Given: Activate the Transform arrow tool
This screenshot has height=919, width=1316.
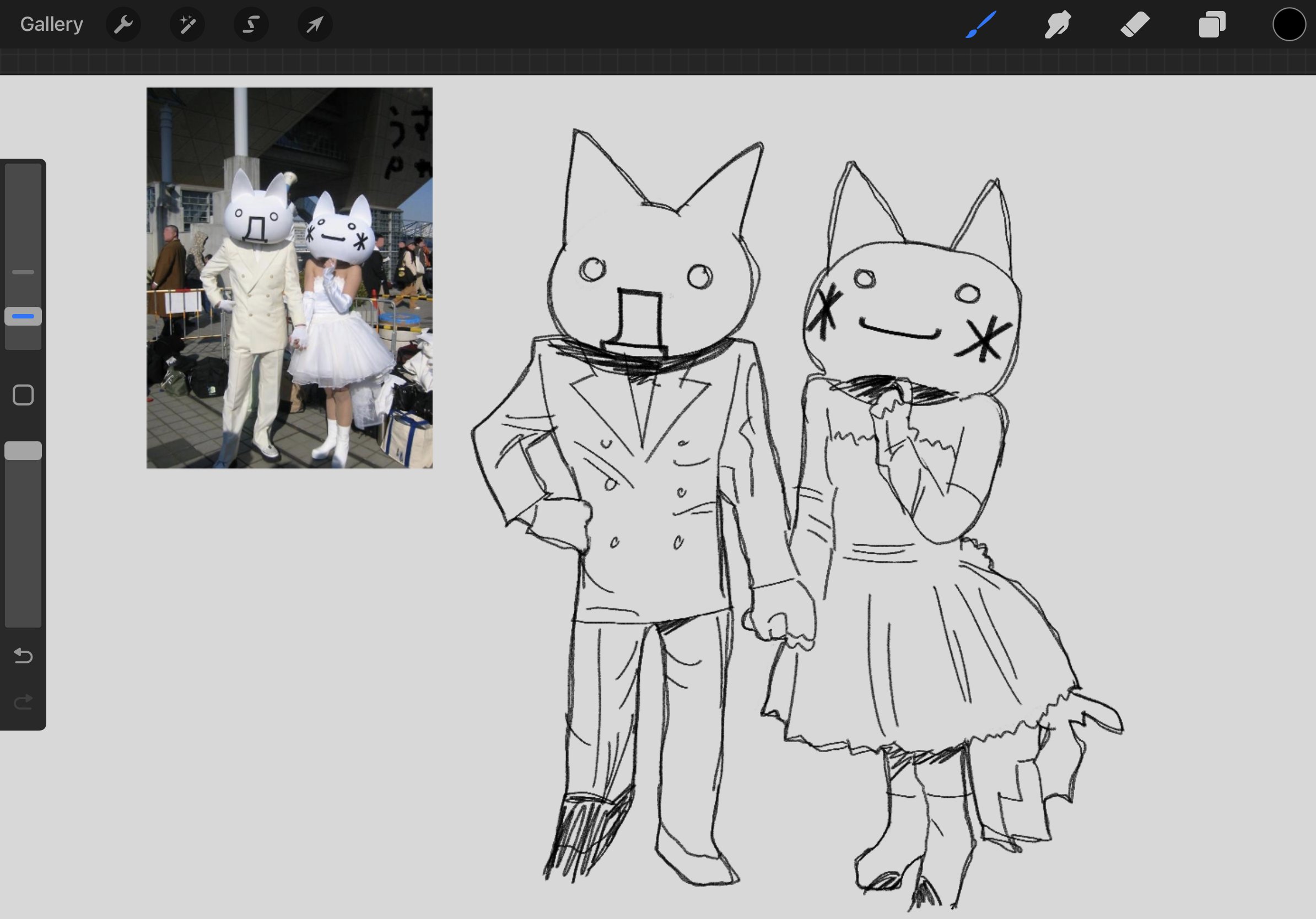Looking at the screenshot, I should point(315,24).
